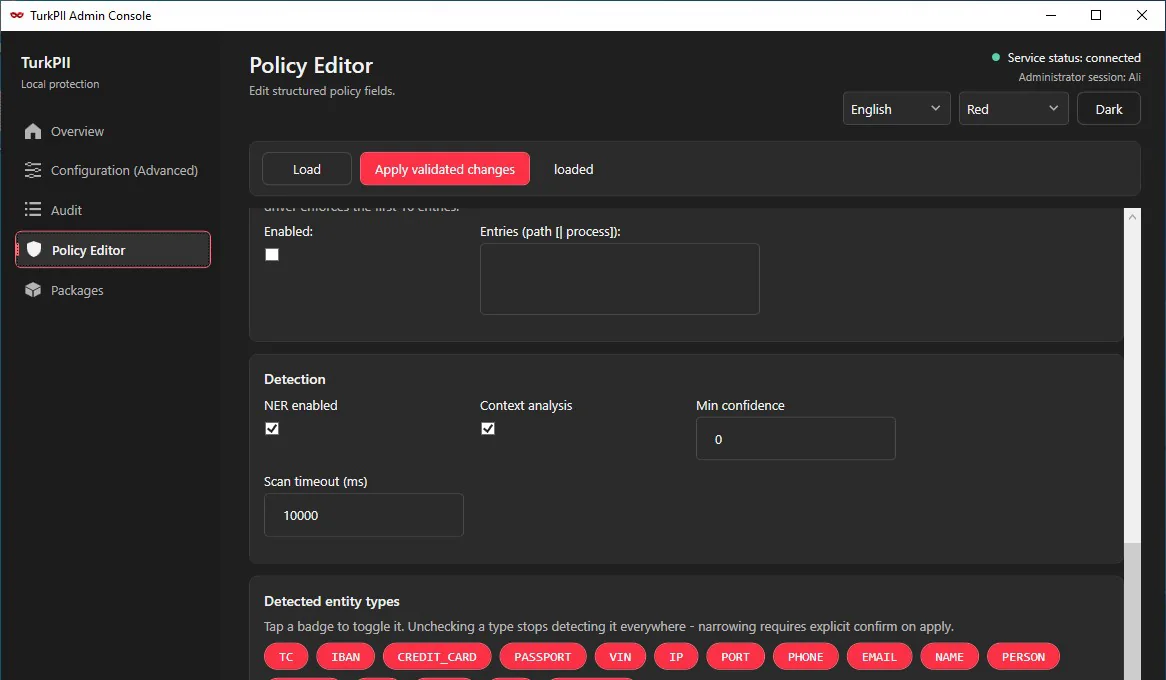
Task: Click the 'Detected entity types' heading
Action: tap(332, 601)
